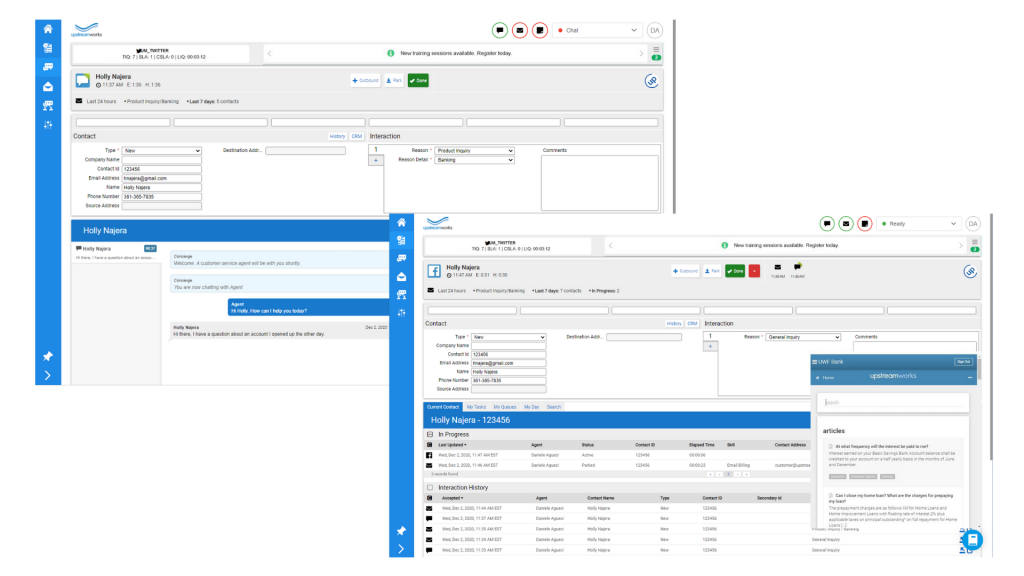Click the red email channel icon
Image resolution: width=1024 pixels, height=576 pixels.
519,30
